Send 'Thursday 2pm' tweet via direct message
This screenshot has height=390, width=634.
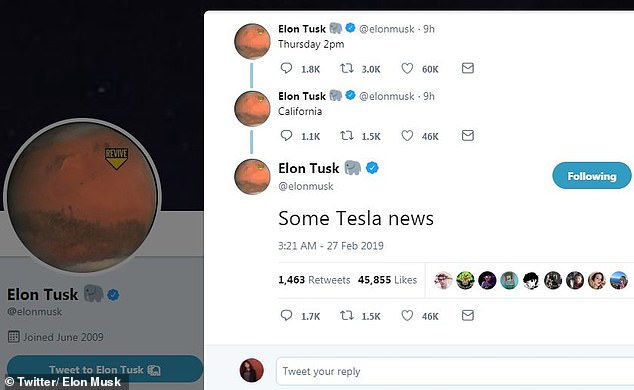(x=468, y=68)
